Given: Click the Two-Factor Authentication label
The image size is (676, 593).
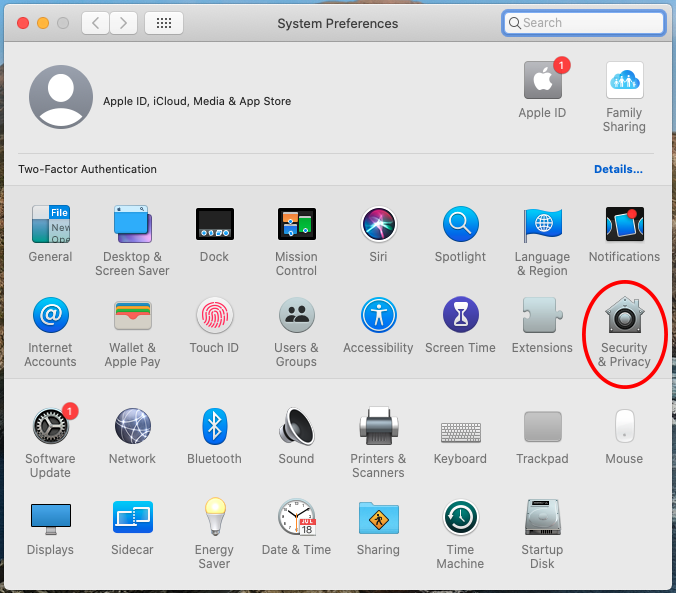Looking at the screenshot, I should point(88,169).
